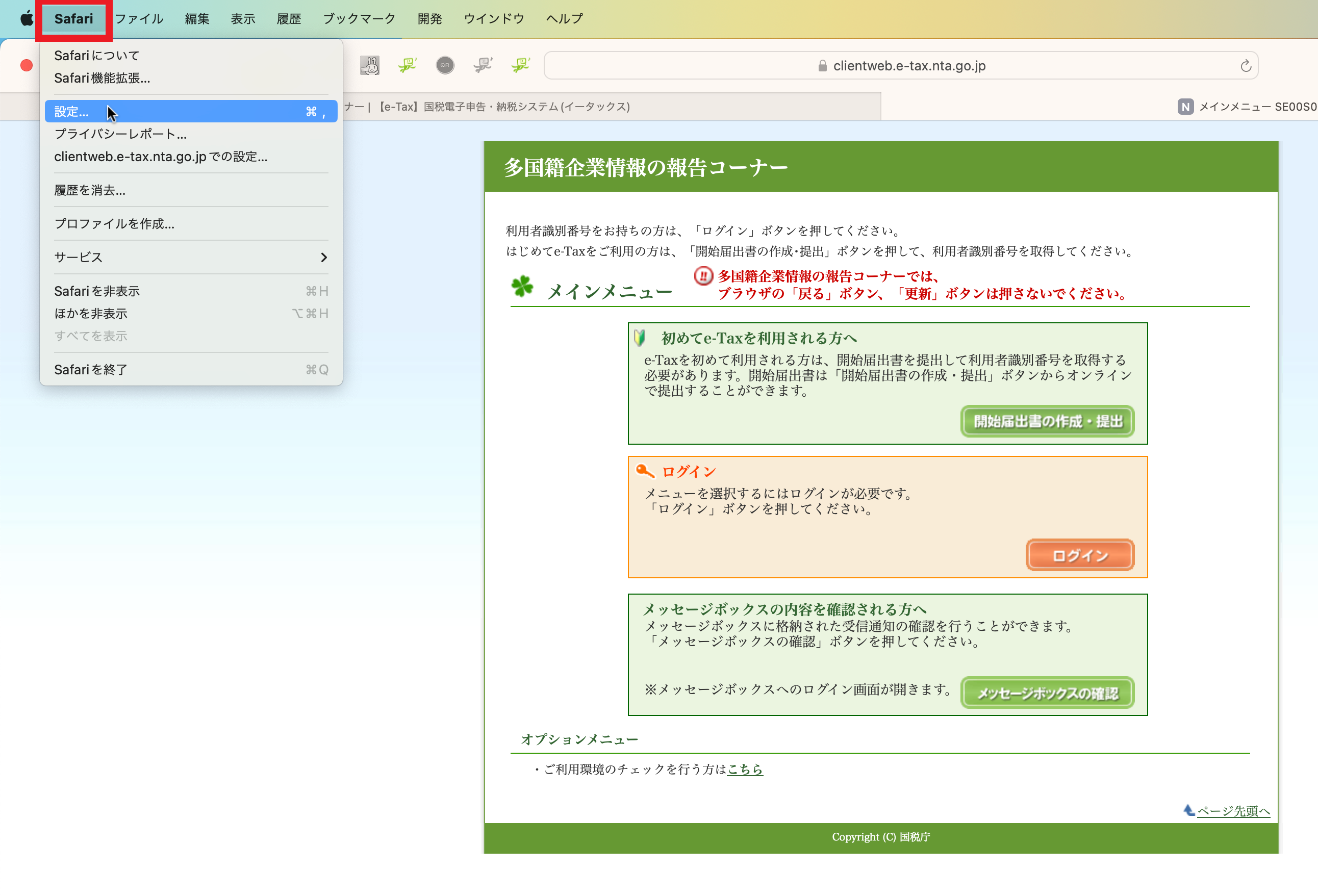Open the Apple menu
The width and height of the screenshot is (1318, 896).
tap(26, 19)
